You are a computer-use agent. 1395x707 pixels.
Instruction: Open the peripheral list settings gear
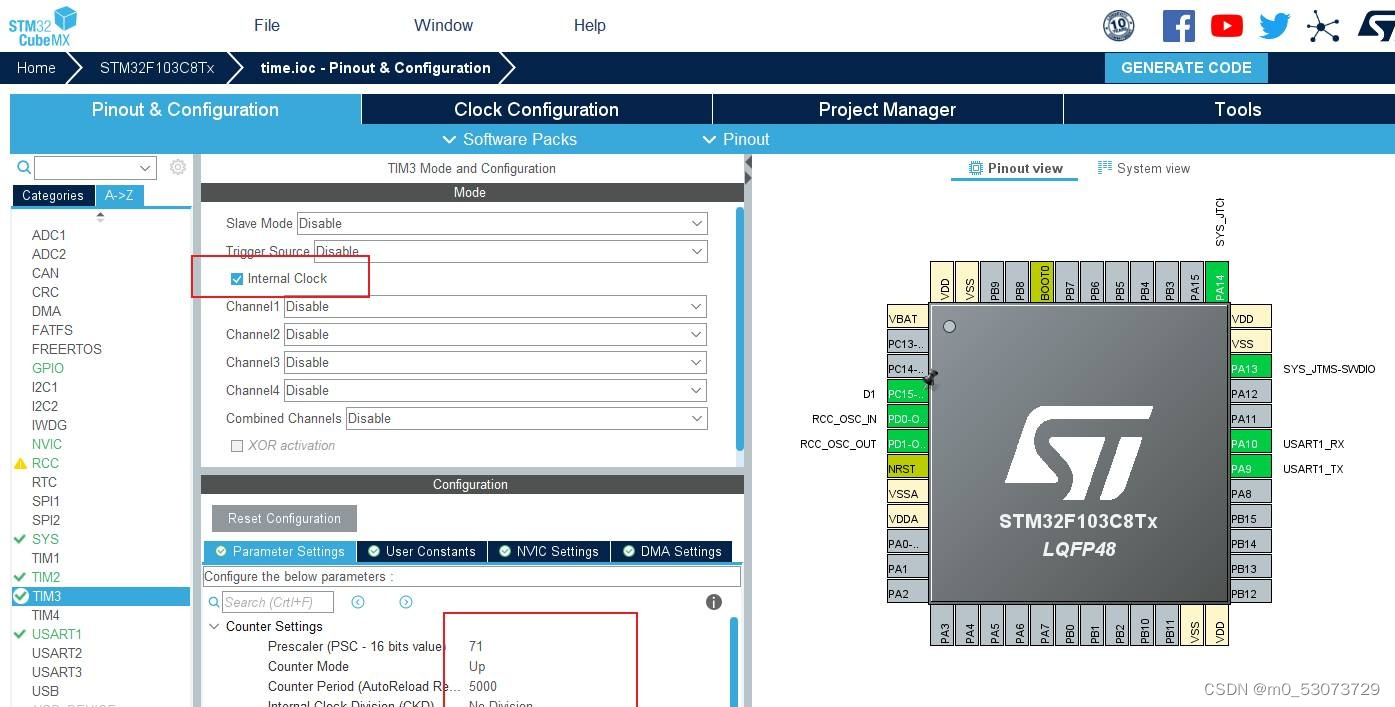coord(178,167)
